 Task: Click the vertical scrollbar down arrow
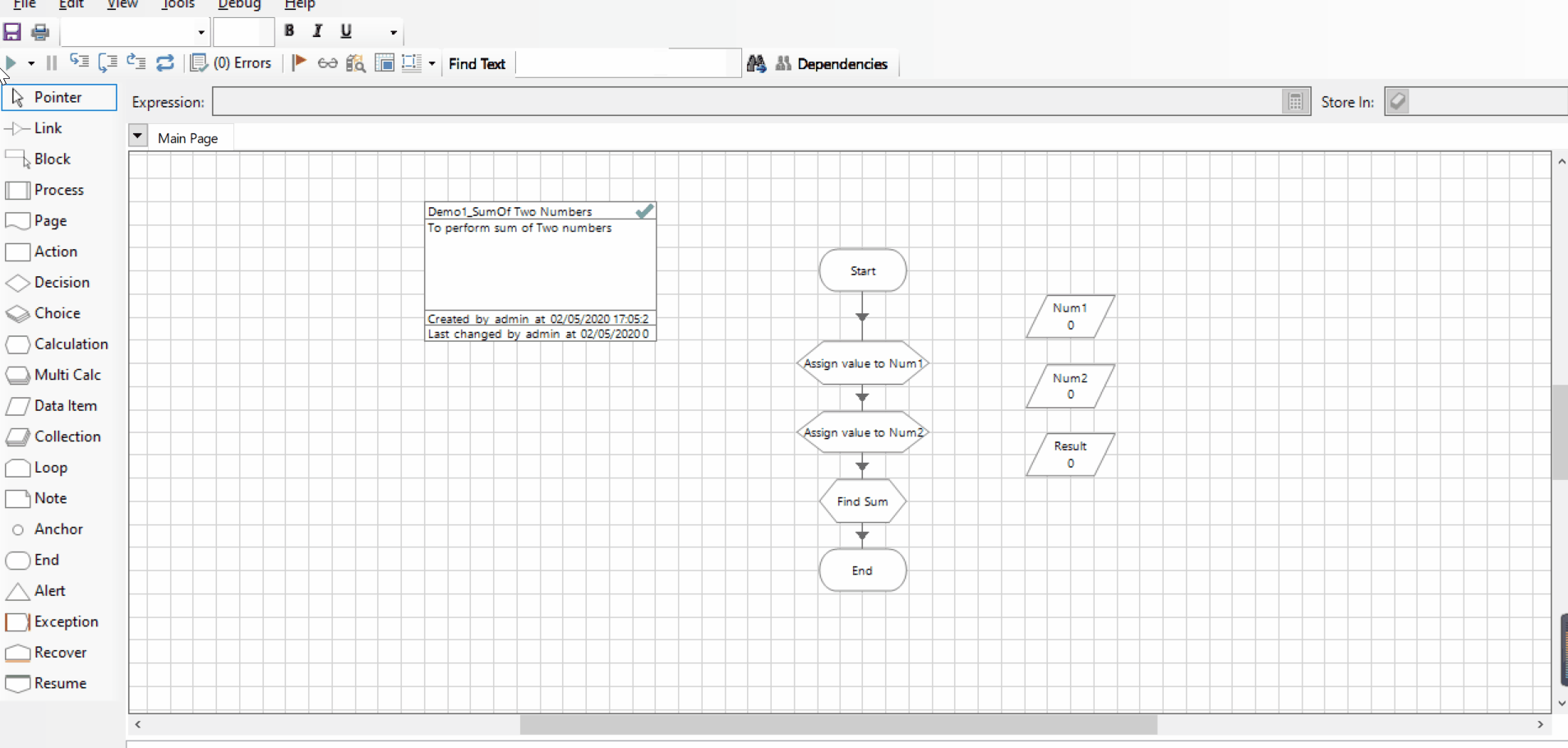tap(1561, 704)
